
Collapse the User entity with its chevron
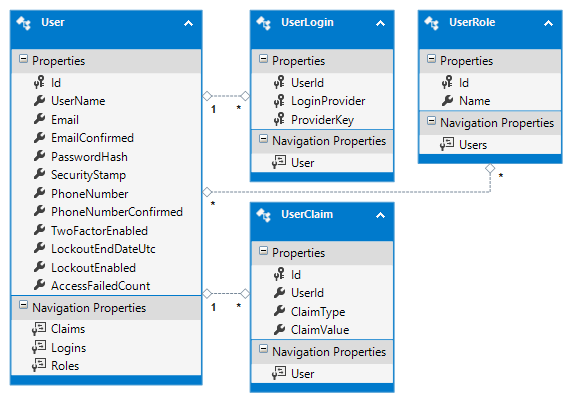[188, 24]
